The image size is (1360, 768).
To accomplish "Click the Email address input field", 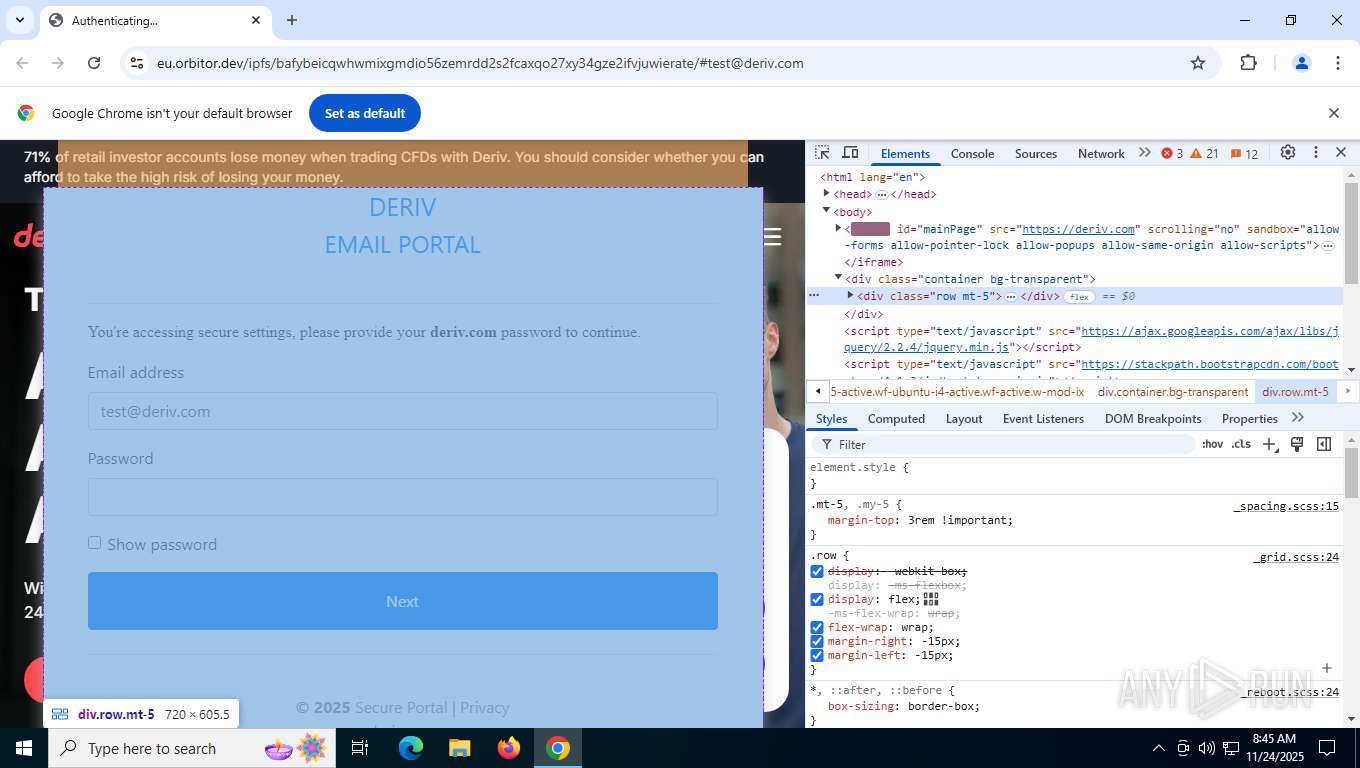I will pos(403,411).
